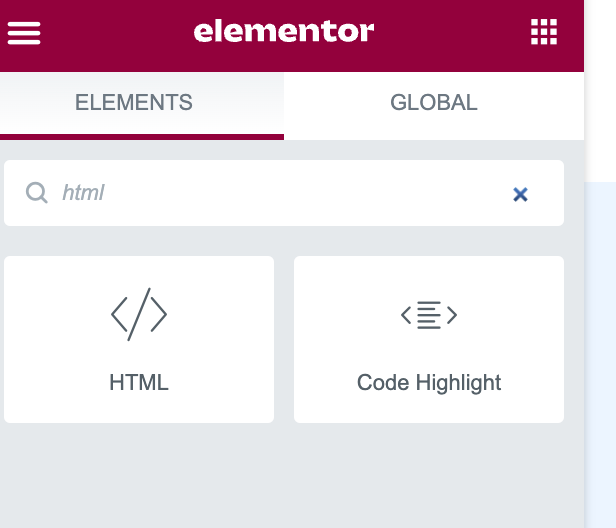Viewport: 616px width, 528px height.
Task: Open the hamburger menu in the header
Action: 24,34
